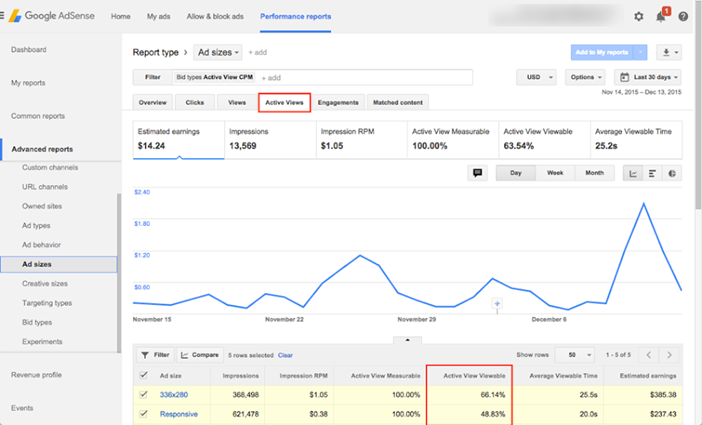Expand the Show rows 50 dropdown
The height and width of the screenshot is (425, 702).
(x=573, y=355)
